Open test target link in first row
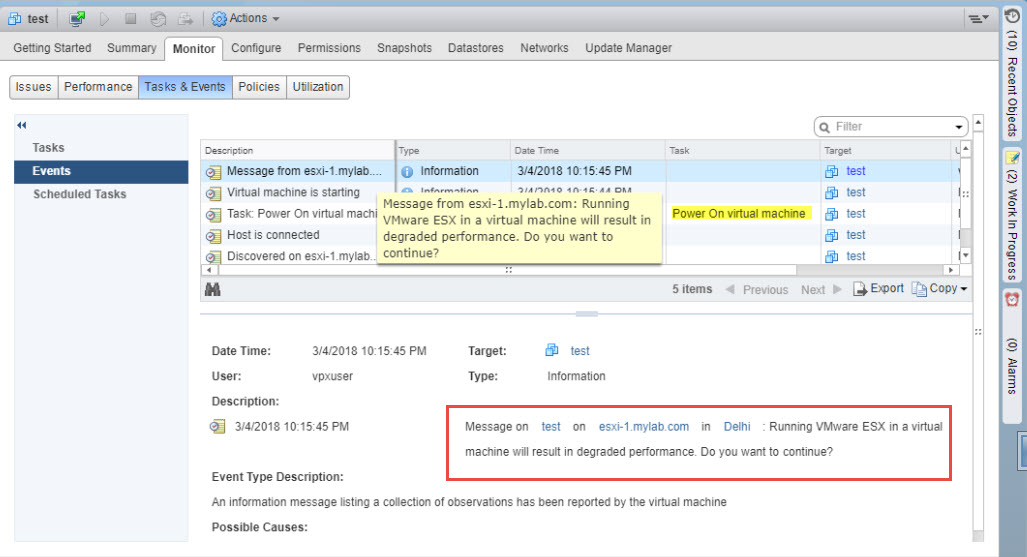Image resolution: width=1027 pixels, height=557 pixels. coord(855,171)
